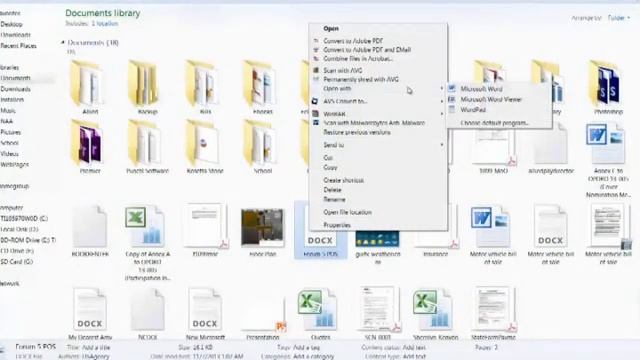Open the Photoshop folder
Image resolution: width=640 pixels, height=360 pixels.
608,87
